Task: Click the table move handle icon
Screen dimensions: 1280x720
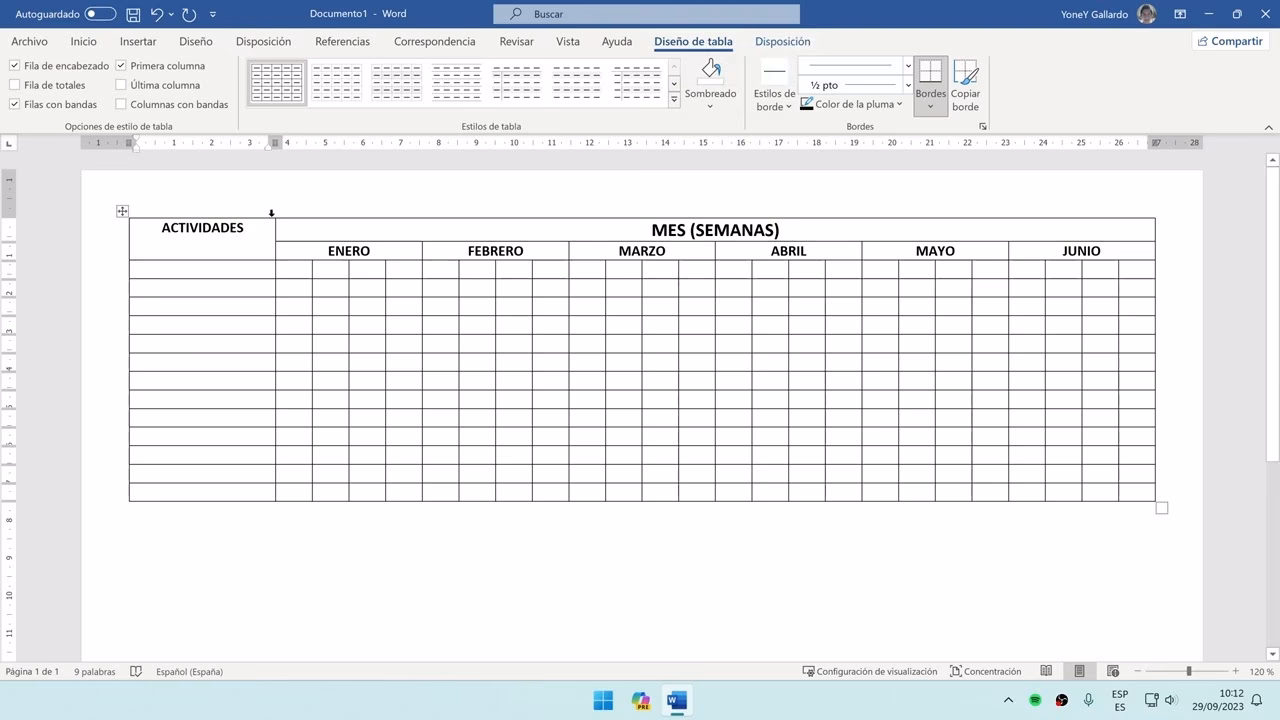Action: (x=122, y=211)
